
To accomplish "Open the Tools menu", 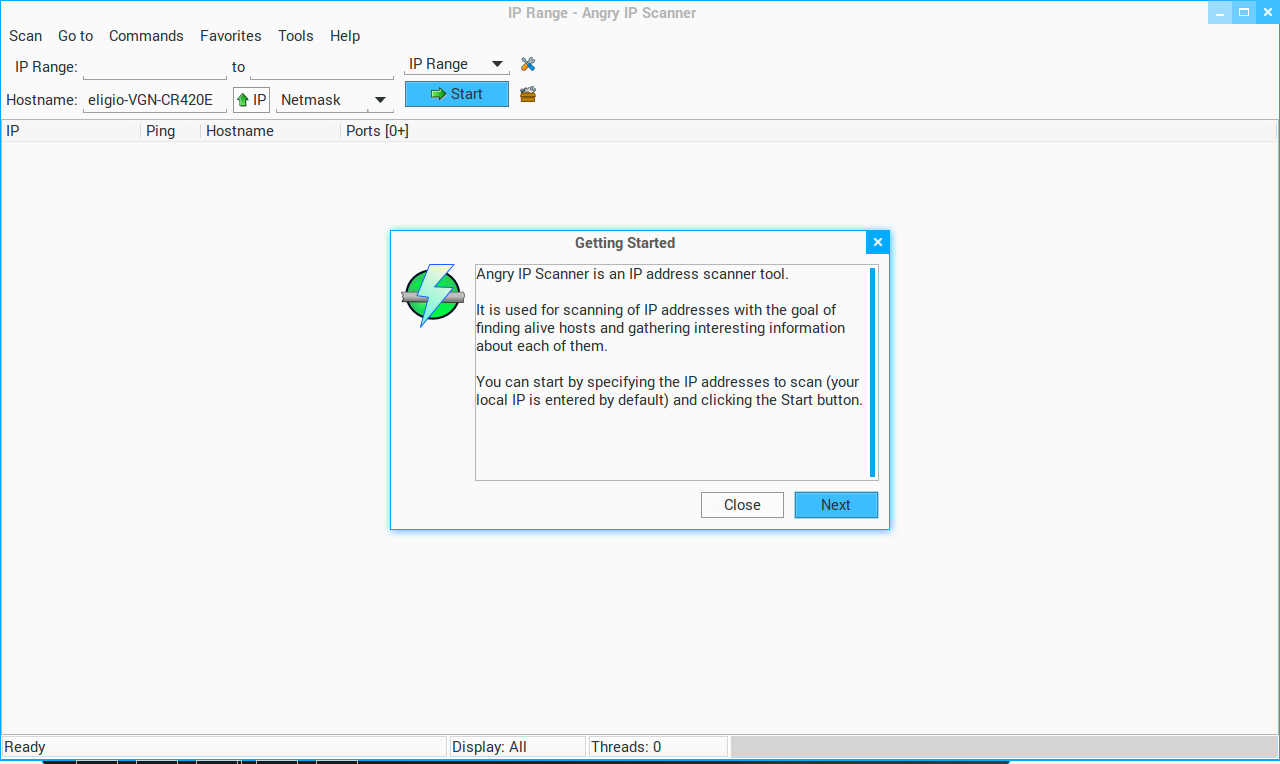I will [296, 36].
